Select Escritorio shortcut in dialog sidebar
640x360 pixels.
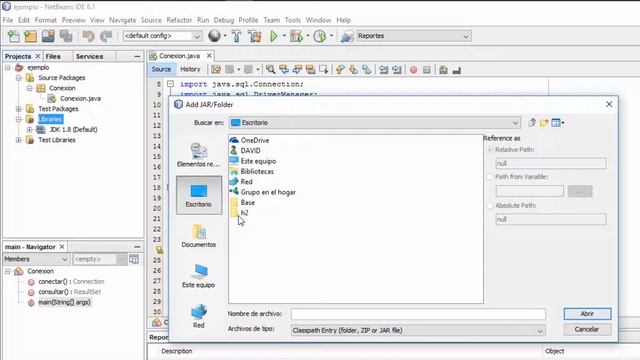tap(199, 195)
